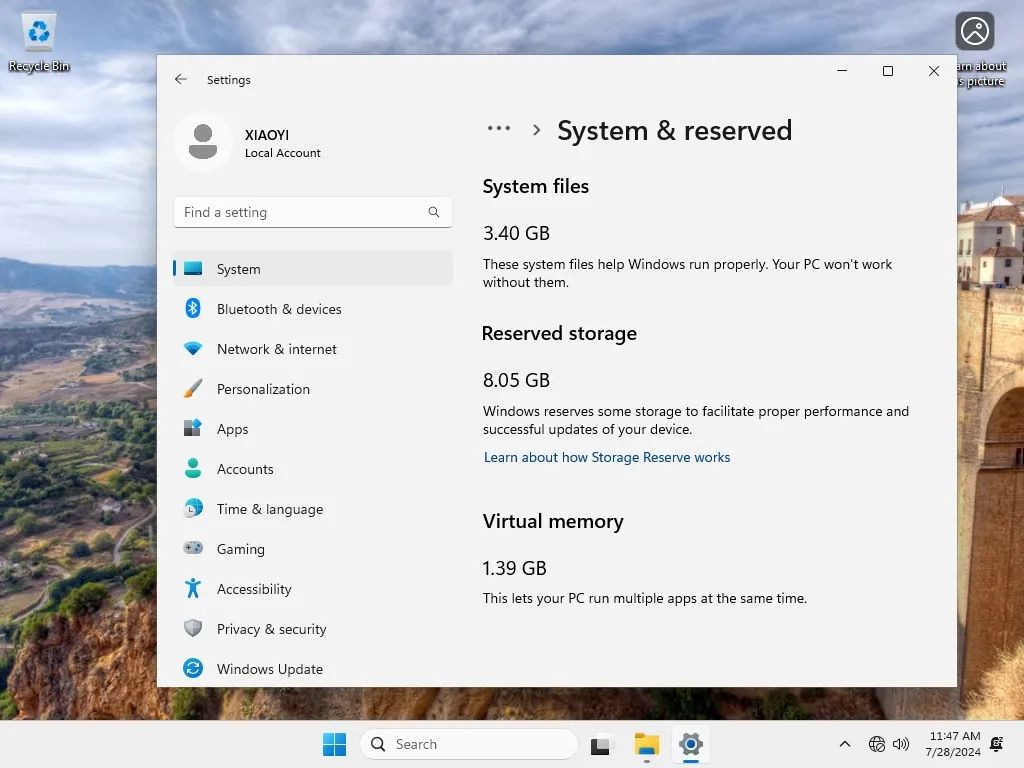Open Gaming settings

[313, 548]
